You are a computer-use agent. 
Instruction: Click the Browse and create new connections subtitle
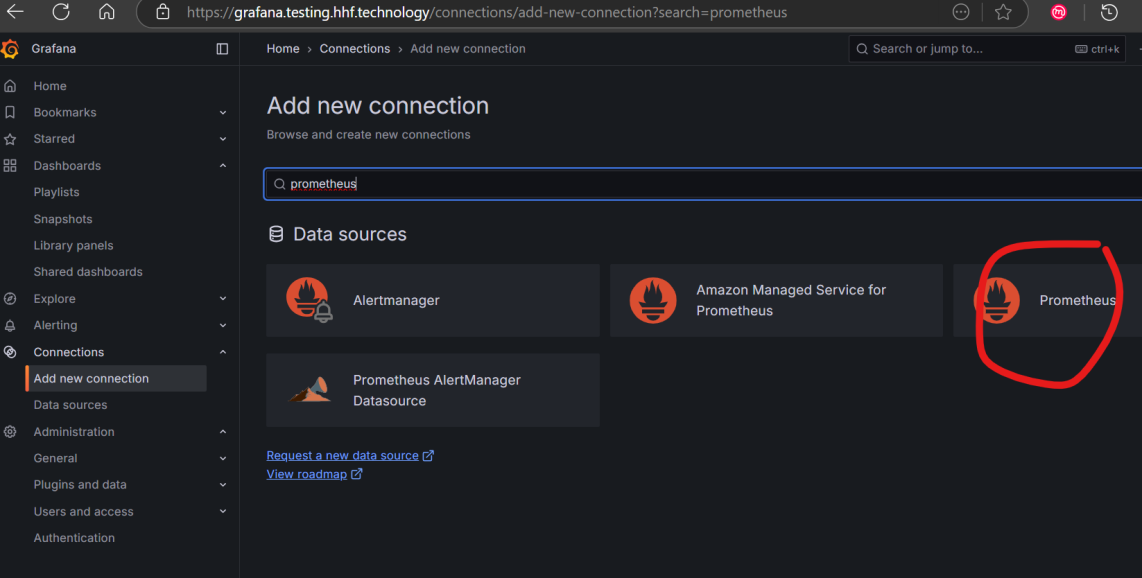(x=369, y=135)
